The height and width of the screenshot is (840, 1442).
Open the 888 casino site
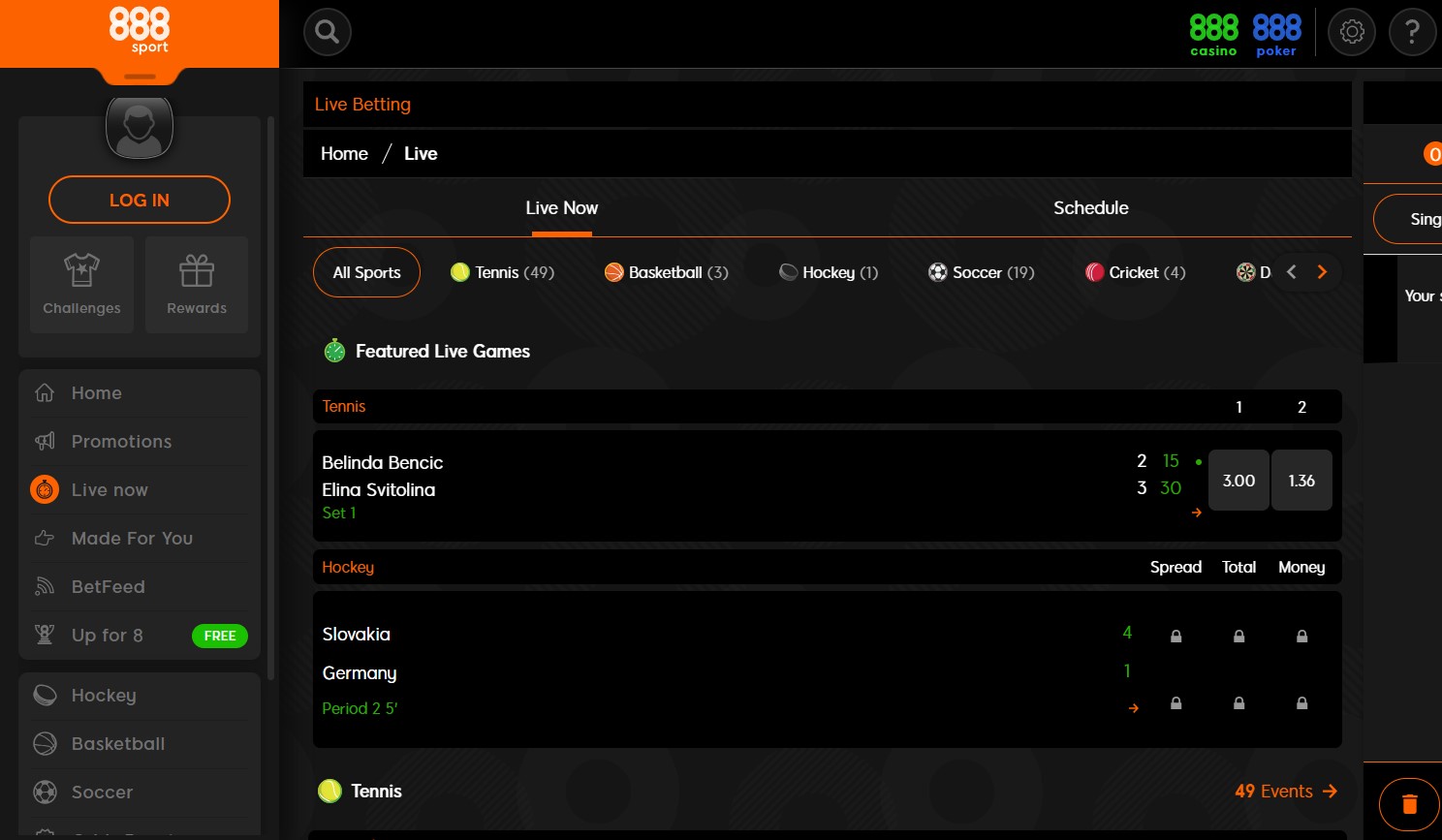coord(1213,32)
